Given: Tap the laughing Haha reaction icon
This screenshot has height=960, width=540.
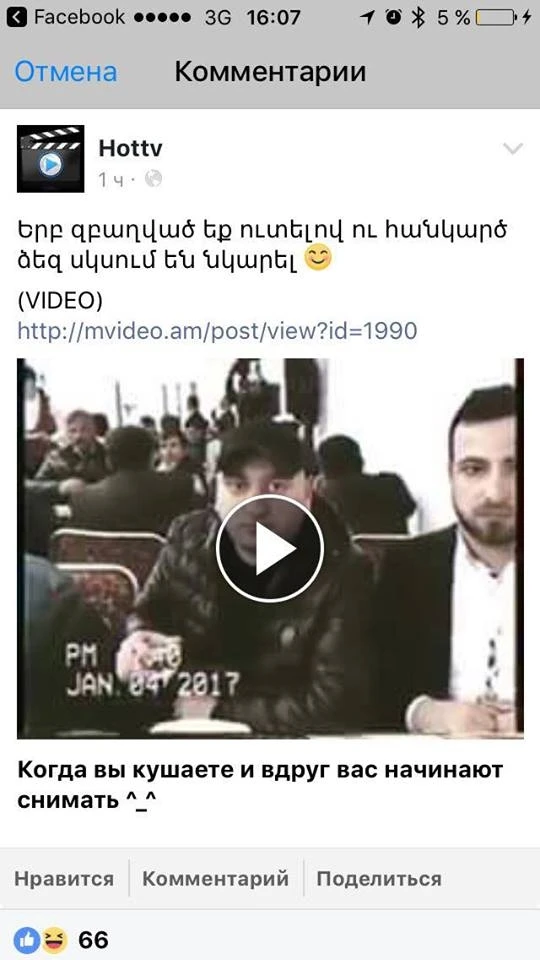Looking at the screenshot, I should pos(54,940).
